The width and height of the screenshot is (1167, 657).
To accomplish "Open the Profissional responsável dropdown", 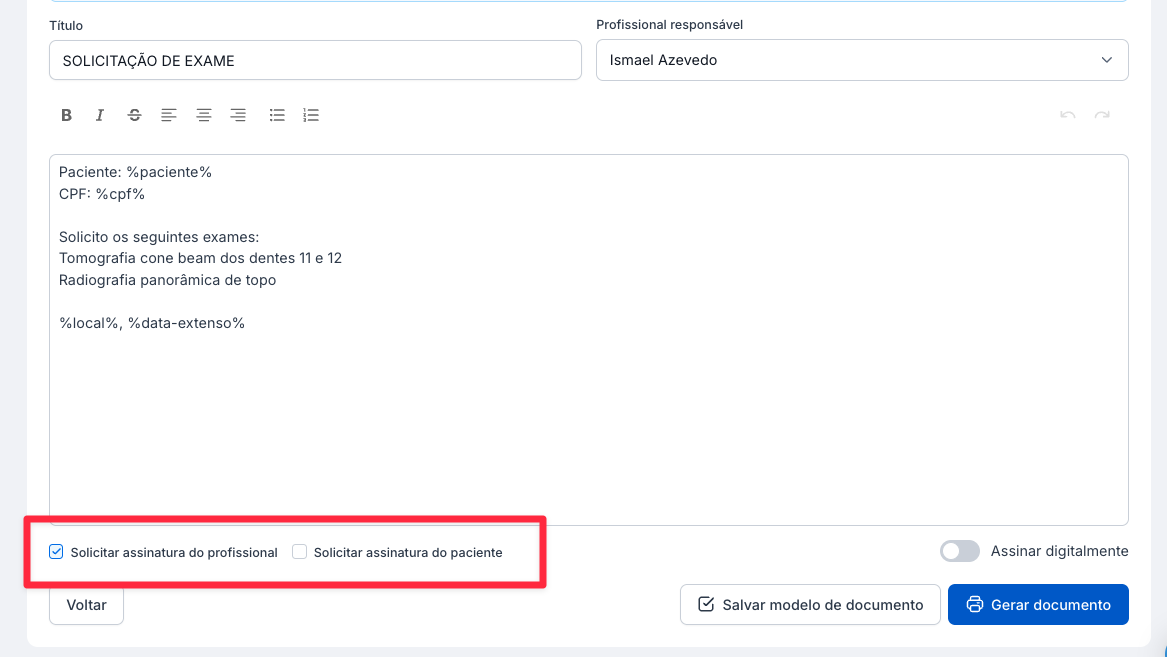I will 861,60.
